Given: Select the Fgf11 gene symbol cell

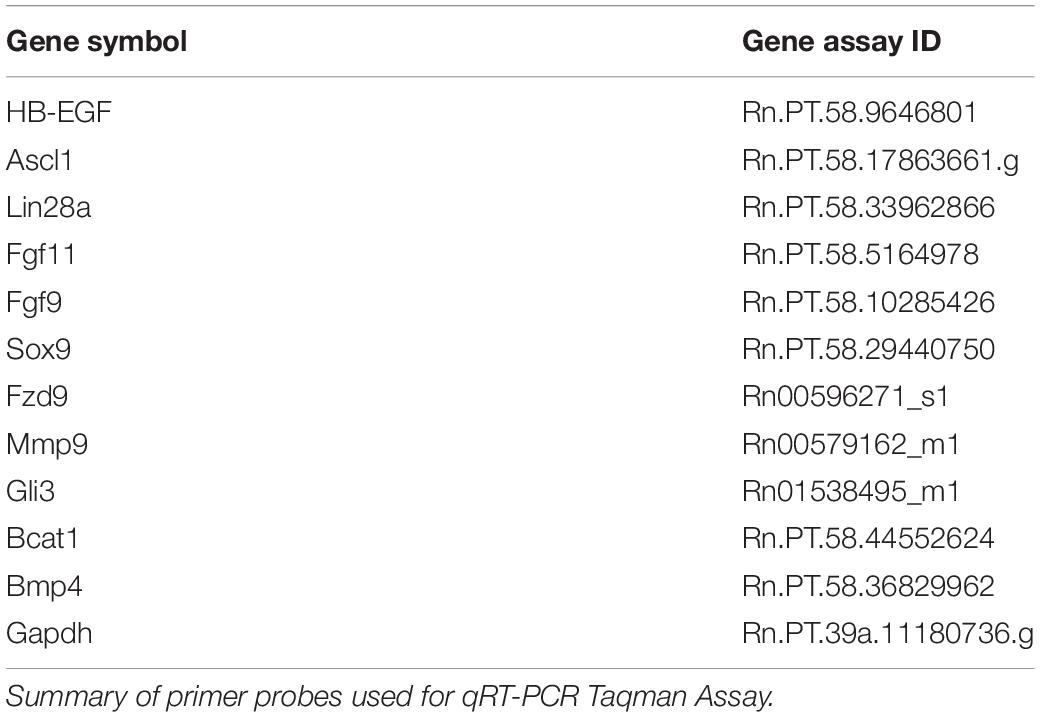Looking at the screenshot, I should point(41,255).
